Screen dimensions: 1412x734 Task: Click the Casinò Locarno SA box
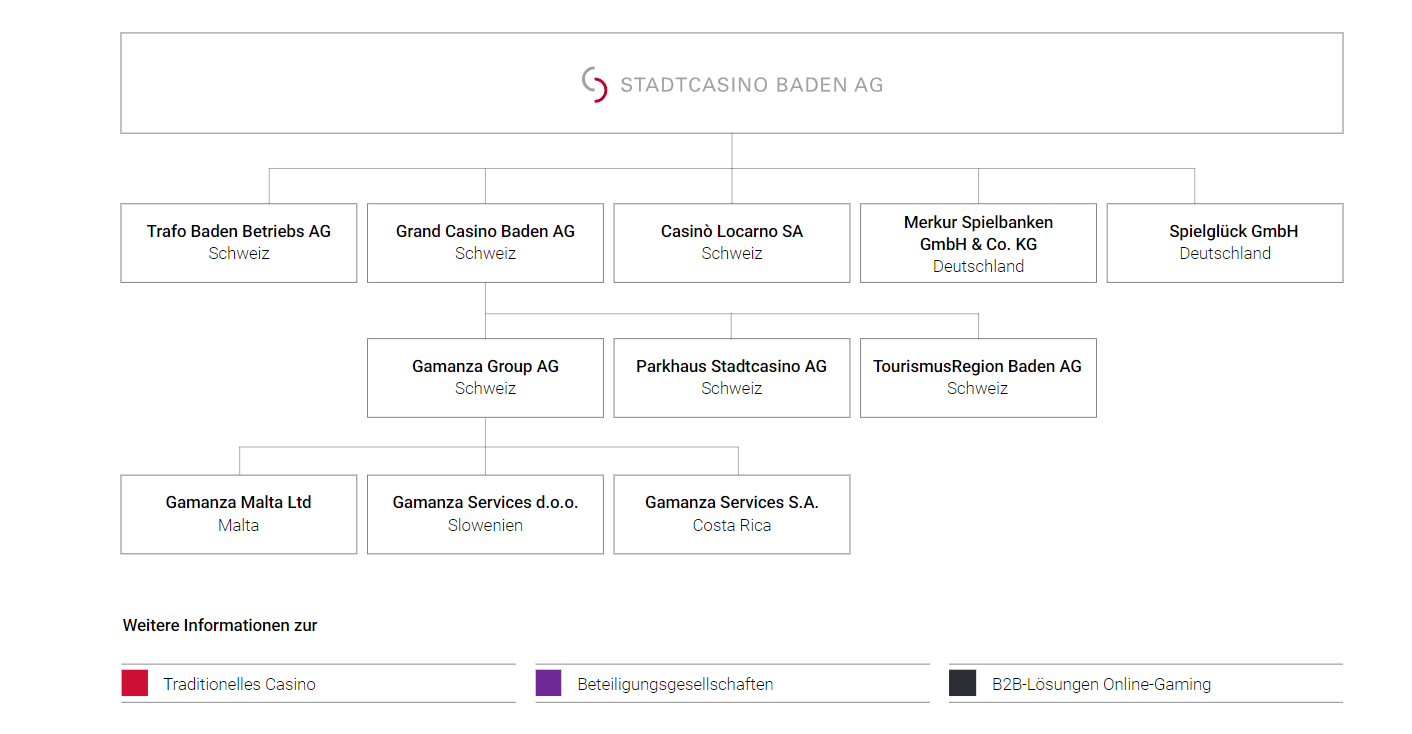click(x=732, y=243)
